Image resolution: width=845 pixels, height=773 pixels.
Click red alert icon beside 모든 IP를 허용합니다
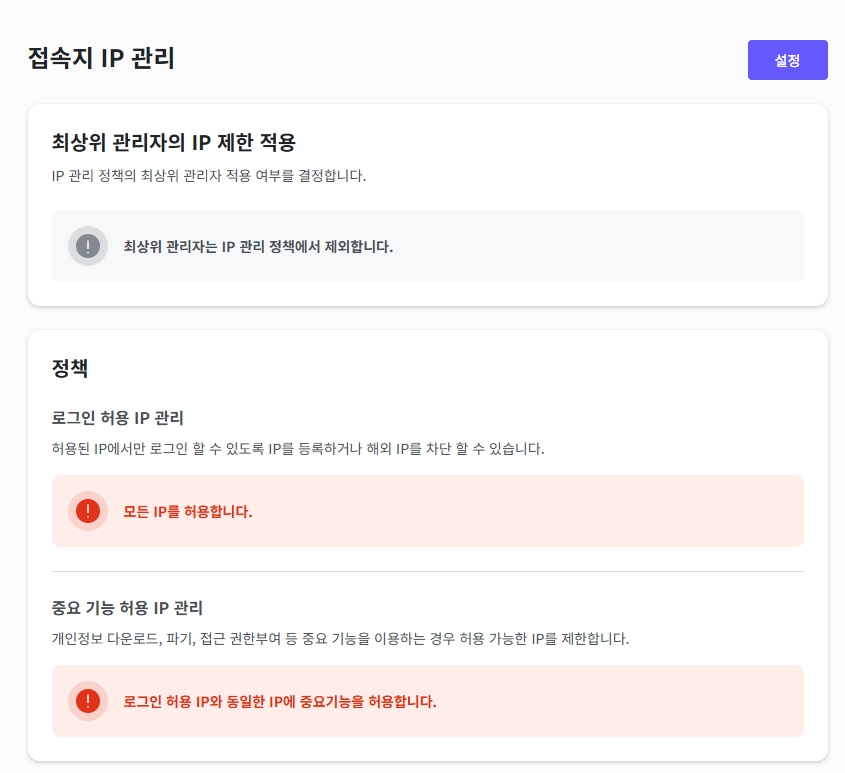tap(88, 511)
